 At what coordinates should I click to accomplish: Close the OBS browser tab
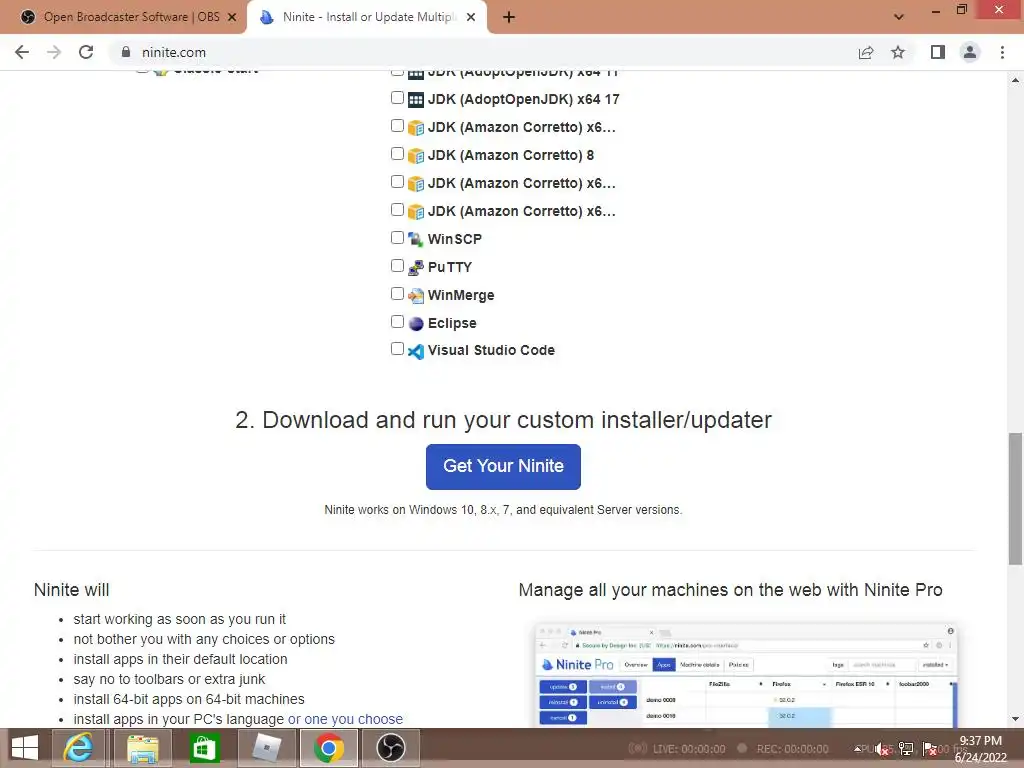tap(232, 18)
